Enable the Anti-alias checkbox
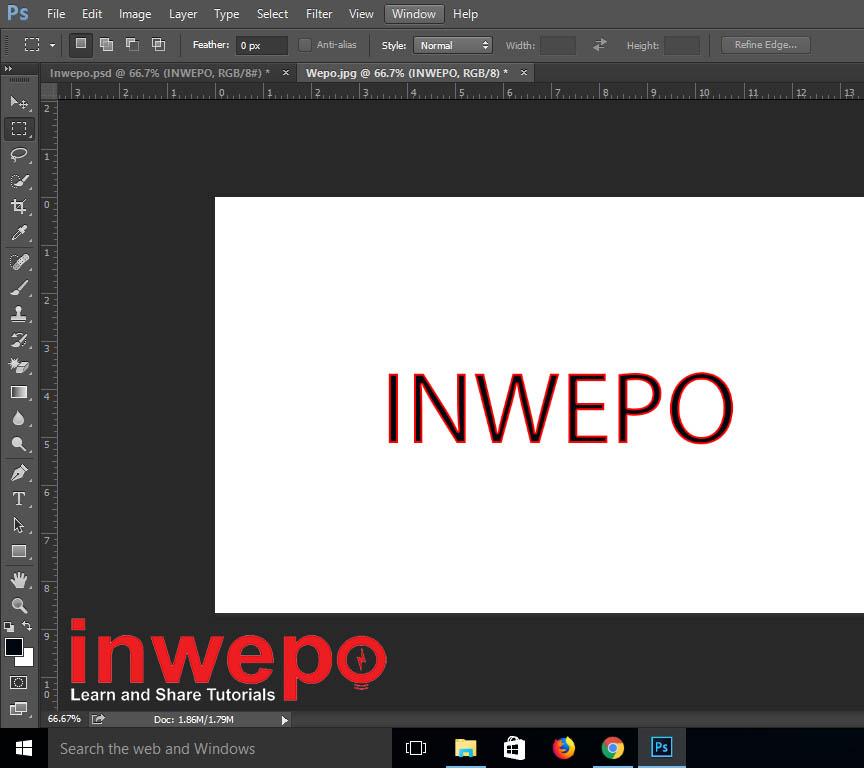Screen dimensions: 864x768 click(x=305, y=45)
